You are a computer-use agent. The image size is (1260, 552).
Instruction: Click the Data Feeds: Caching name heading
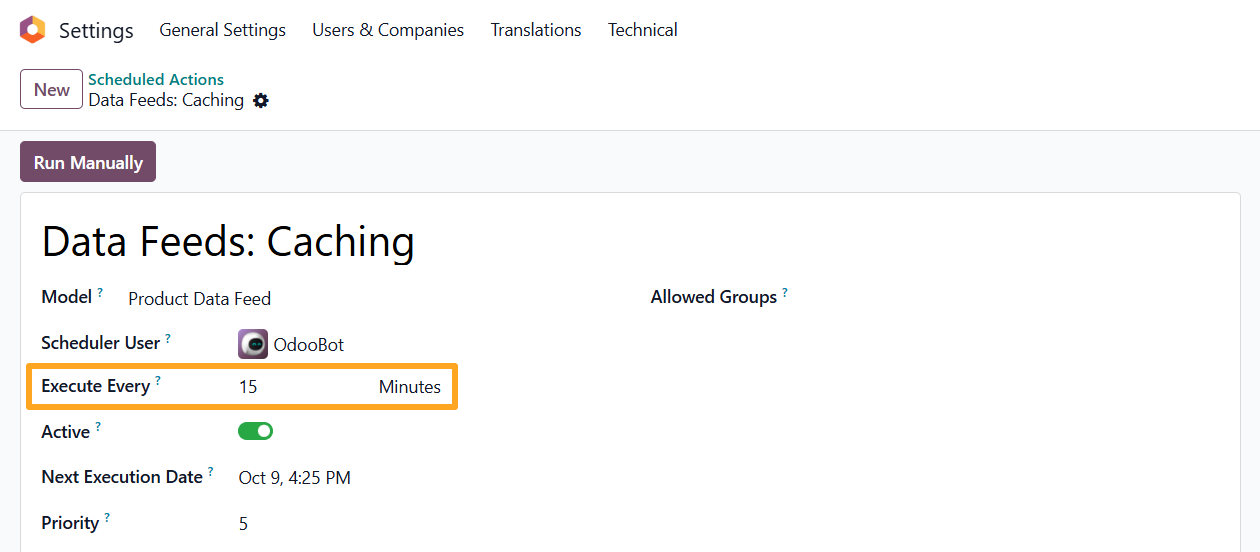228,242
